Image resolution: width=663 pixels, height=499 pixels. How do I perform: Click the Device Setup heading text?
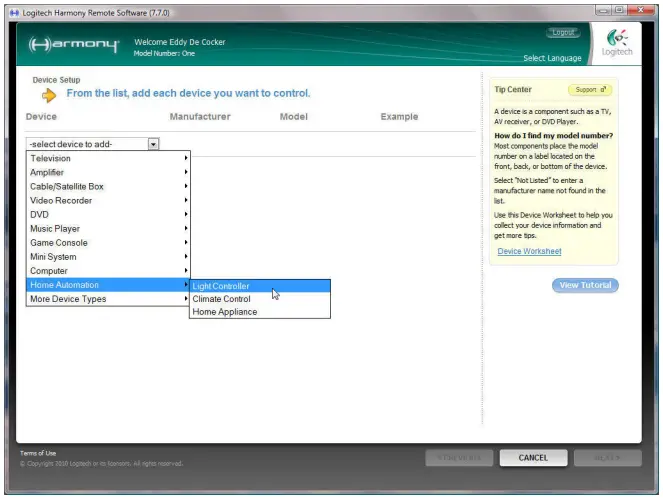[x=56, y=80]
